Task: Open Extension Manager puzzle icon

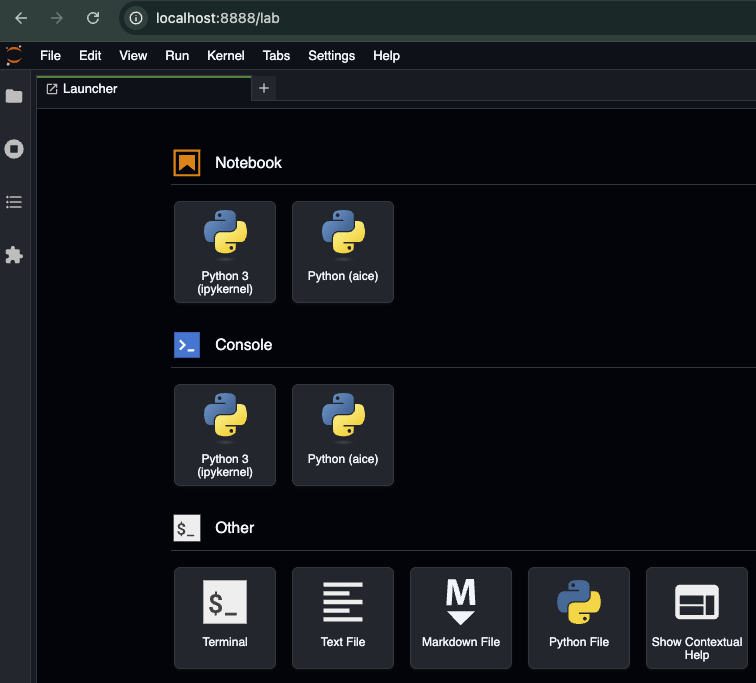Action: 14,255
